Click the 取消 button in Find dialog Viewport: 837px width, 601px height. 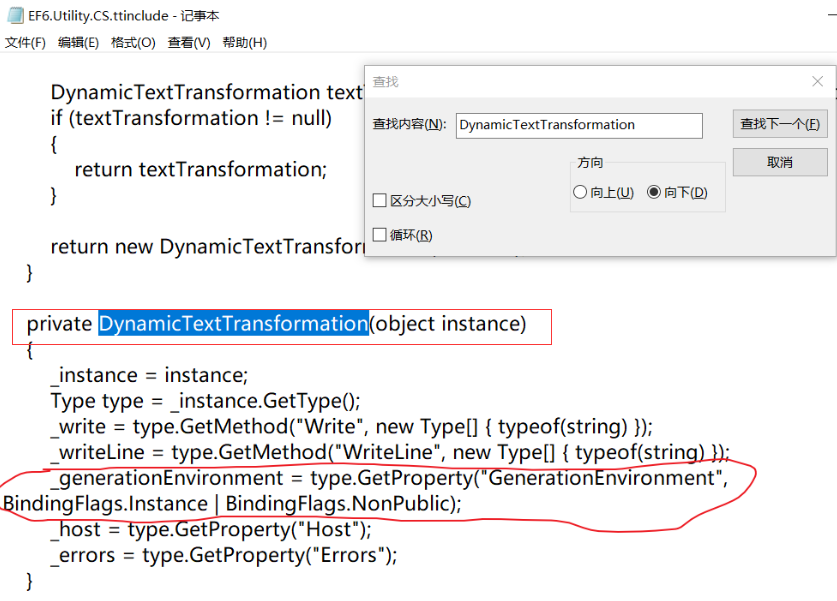[x=779, y=162]
